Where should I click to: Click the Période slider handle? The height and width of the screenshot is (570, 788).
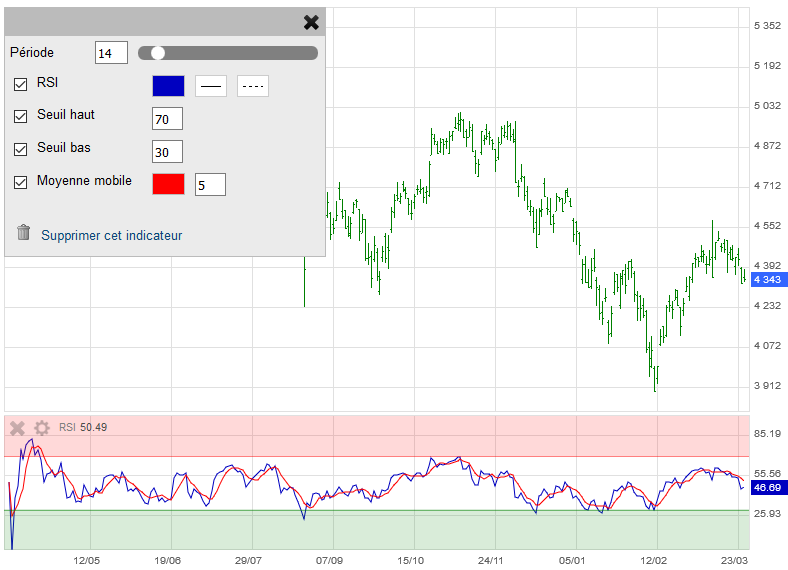tap(158, 53)
